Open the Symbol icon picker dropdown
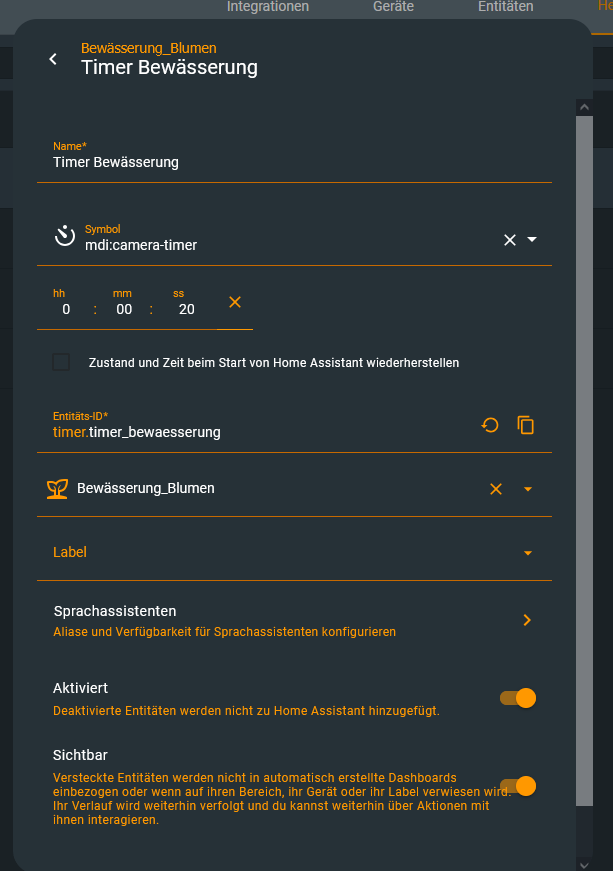613x871 pixels. (x=532, y=240)
